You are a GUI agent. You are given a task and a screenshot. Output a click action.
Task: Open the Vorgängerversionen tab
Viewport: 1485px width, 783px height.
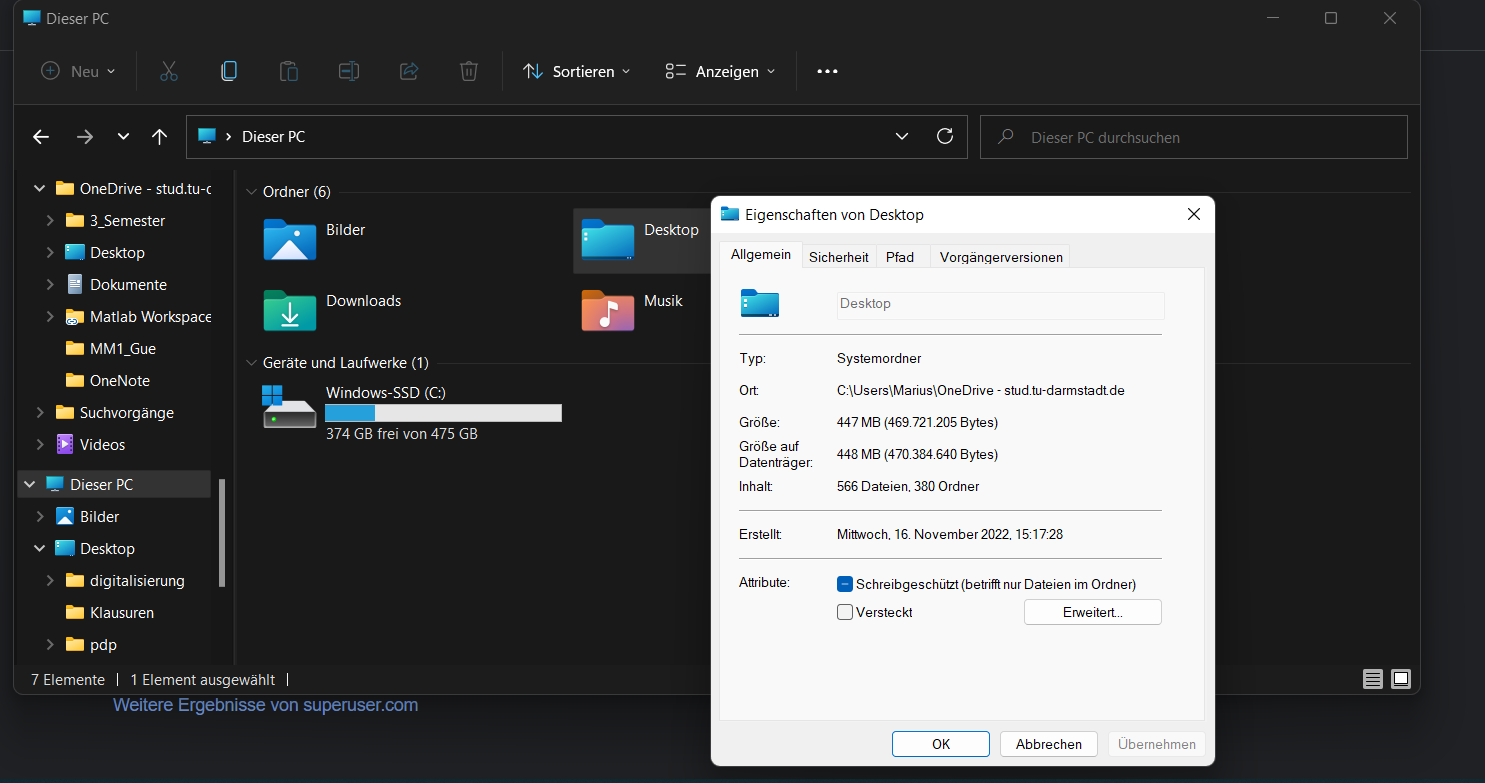pyautogui.click(x=1000, y=257)
